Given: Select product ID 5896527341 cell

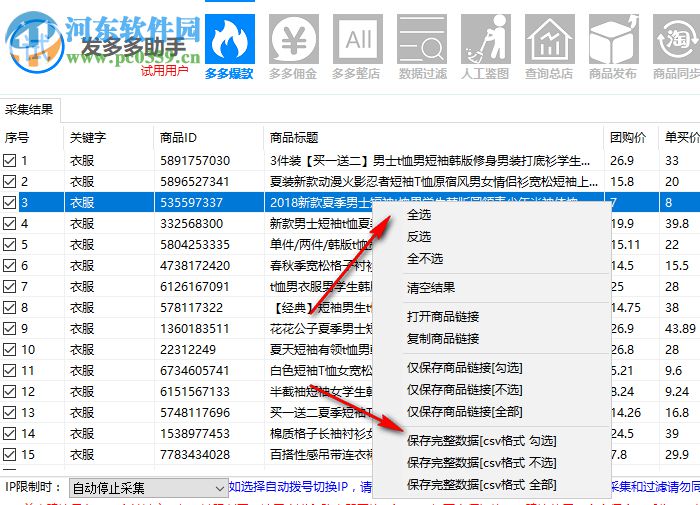Looking at the screenshot, I should 195,181.
